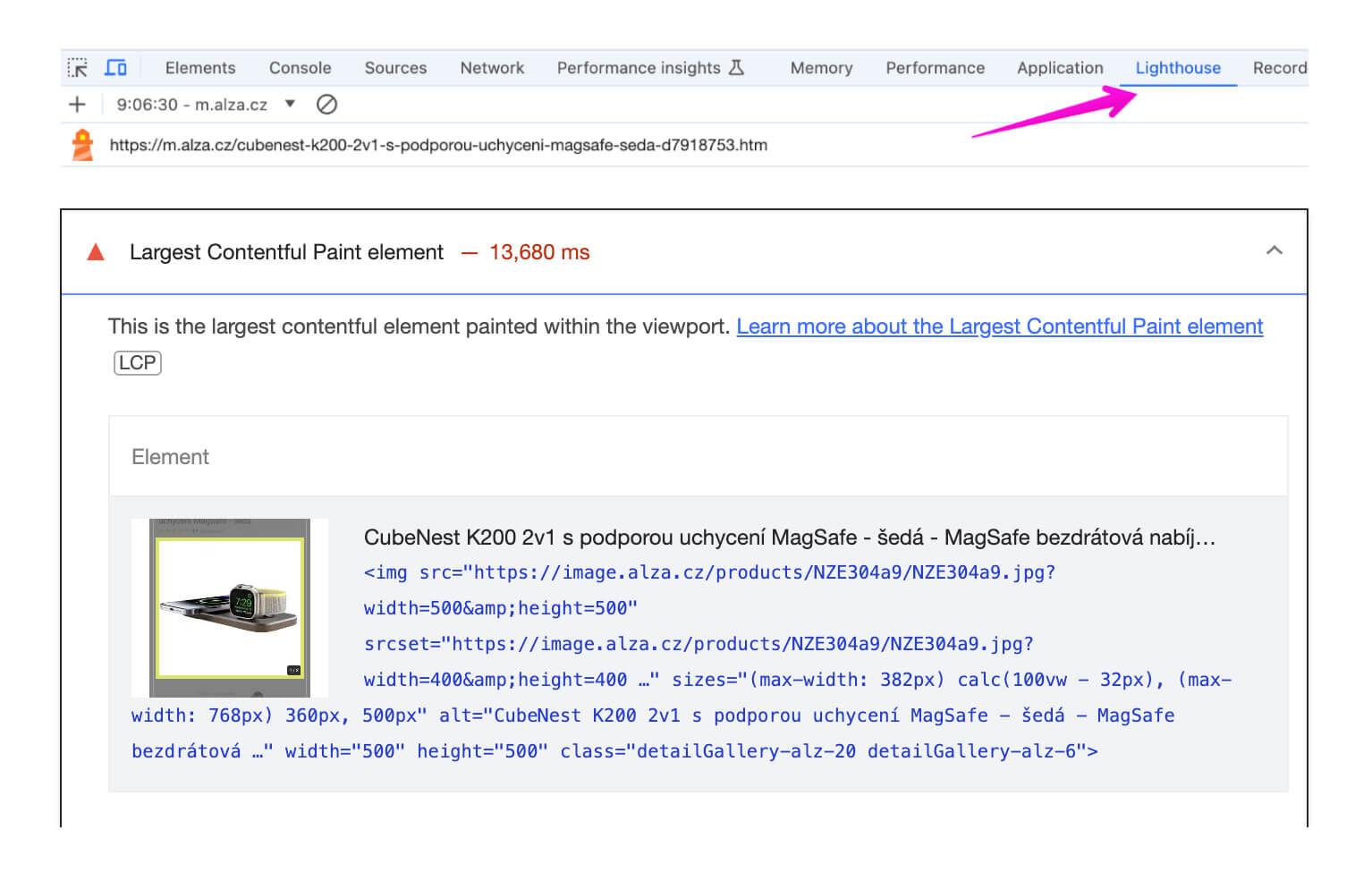The image size is (1372, 872).
Task: Collapse the Largest Contentful Paint audit
Action: coord(1274,251)
